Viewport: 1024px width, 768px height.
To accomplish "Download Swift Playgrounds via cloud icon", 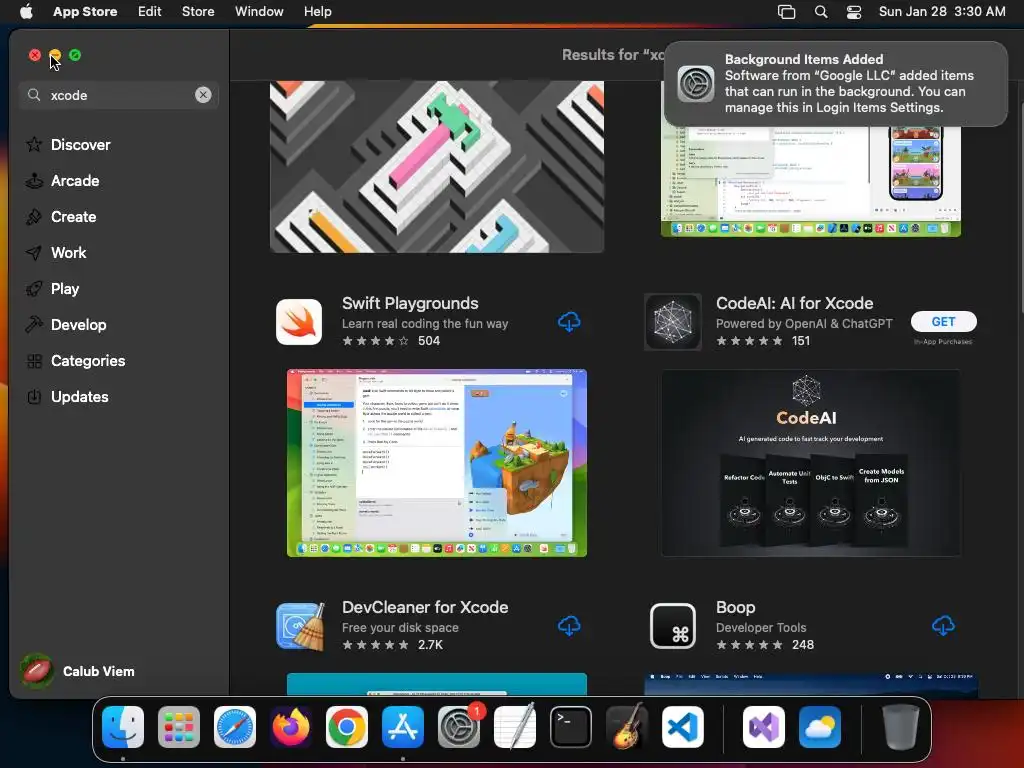I will click(569, 322).
